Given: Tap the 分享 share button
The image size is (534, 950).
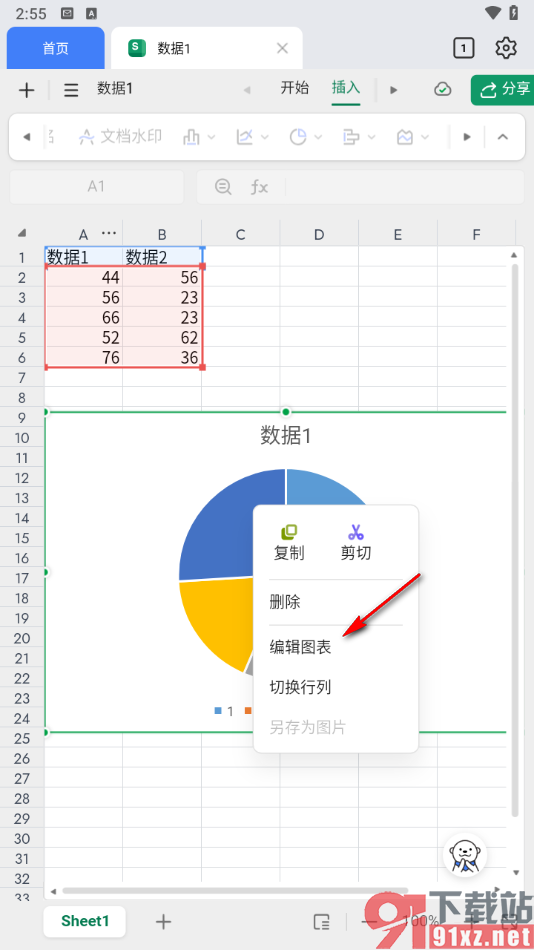Looking at the screenshot, I should point(502,90).
